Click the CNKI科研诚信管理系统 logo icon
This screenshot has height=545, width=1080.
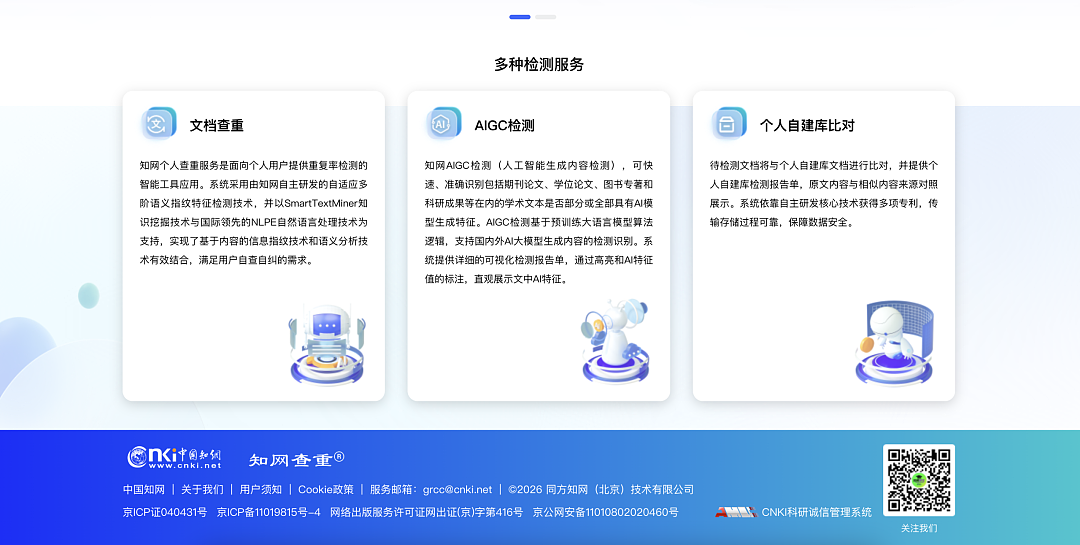(x=736, y=512)
